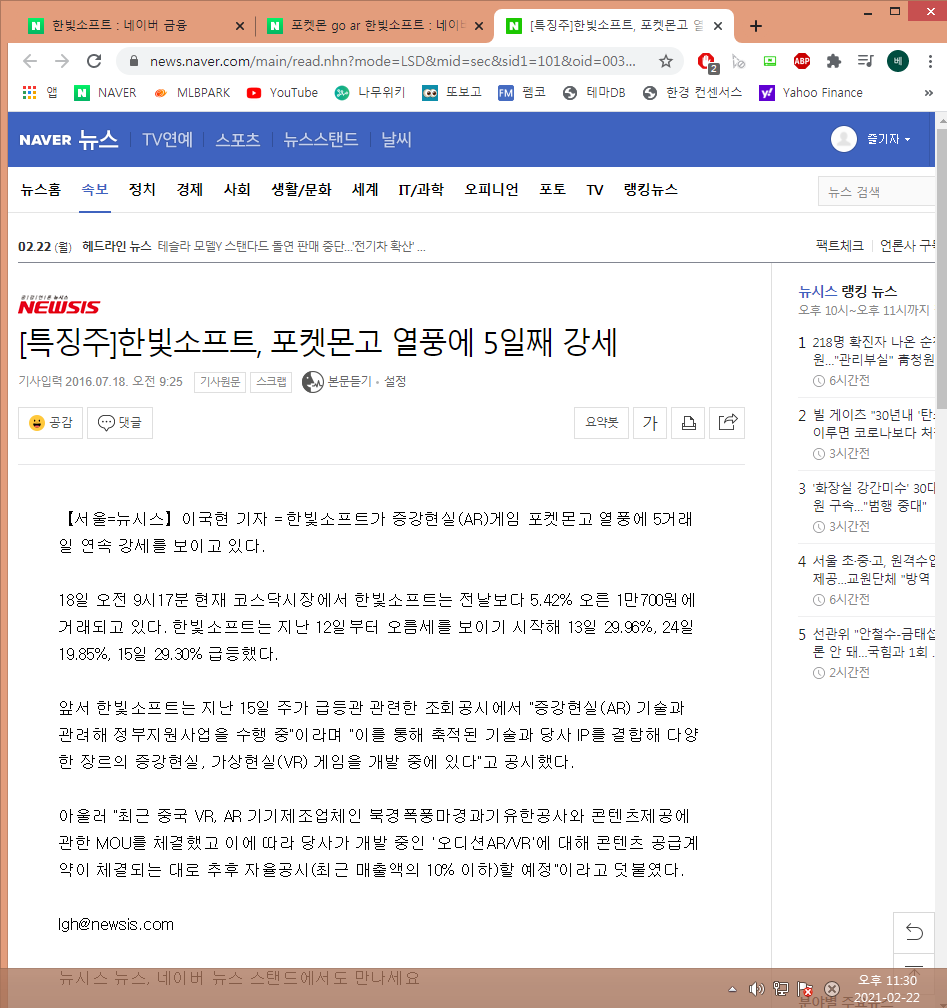Click the NAVER 뉴스 logo

69,140
